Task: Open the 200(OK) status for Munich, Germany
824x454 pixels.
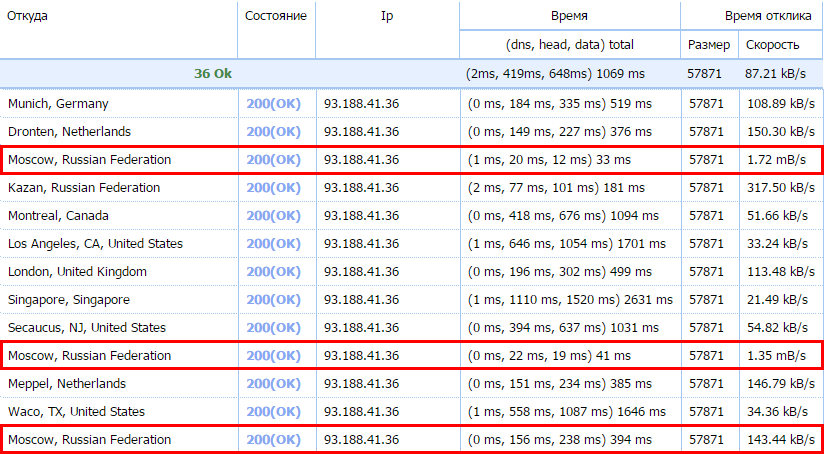Action: click(273, 104)
